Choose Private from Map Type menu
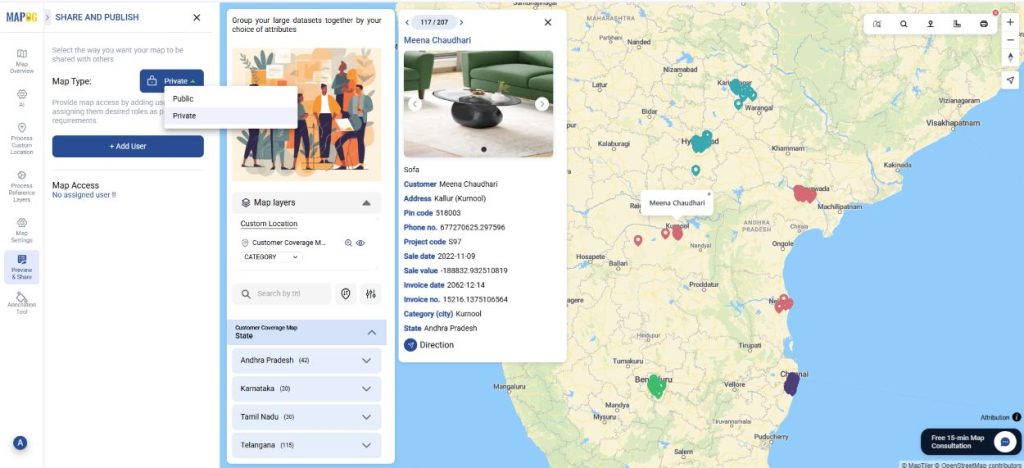 (x=231, y=116)
